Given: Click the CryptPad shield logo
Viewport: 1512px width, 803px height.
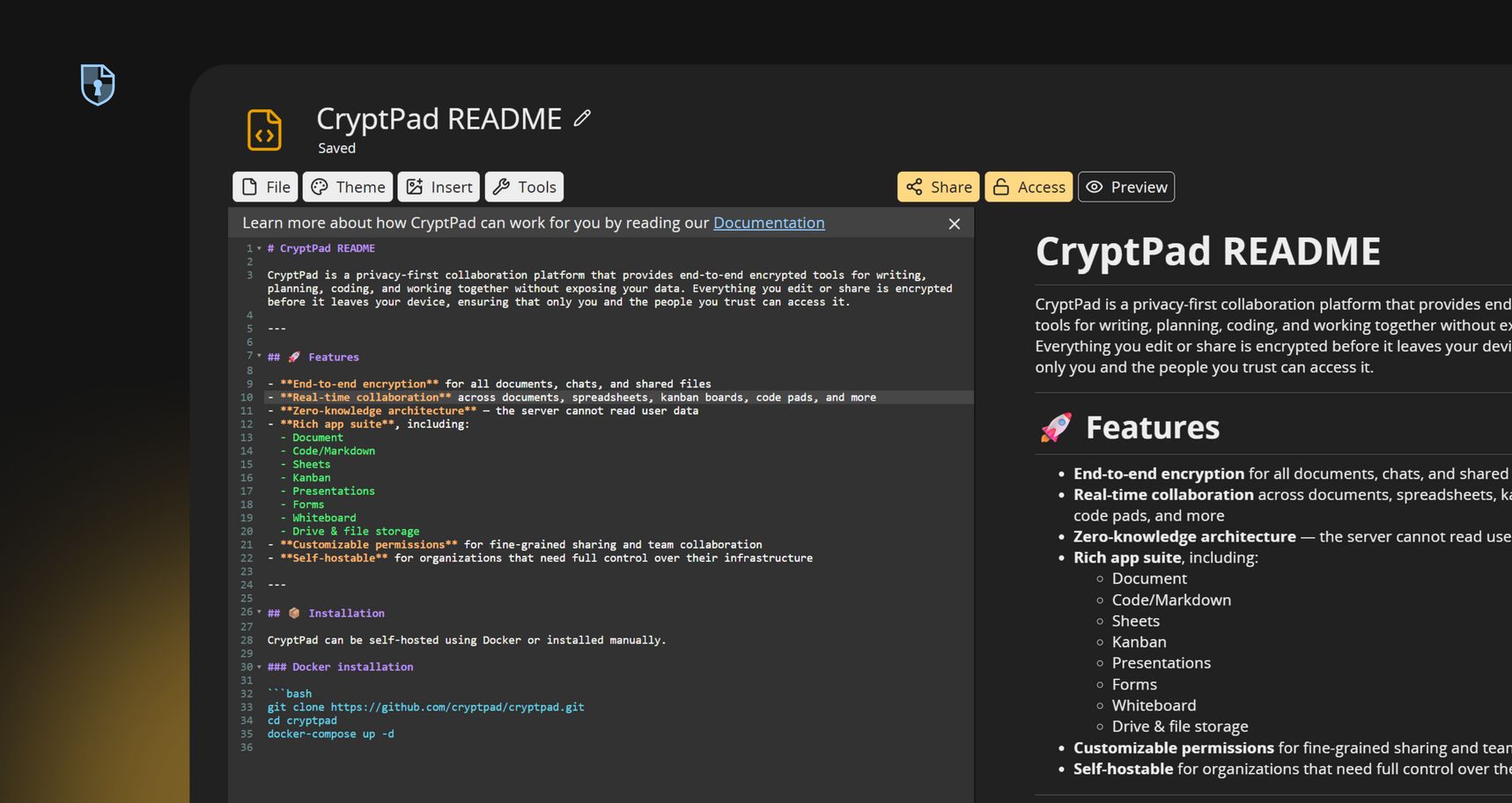Looking at the screenshot, I should (x=98, y=85).
